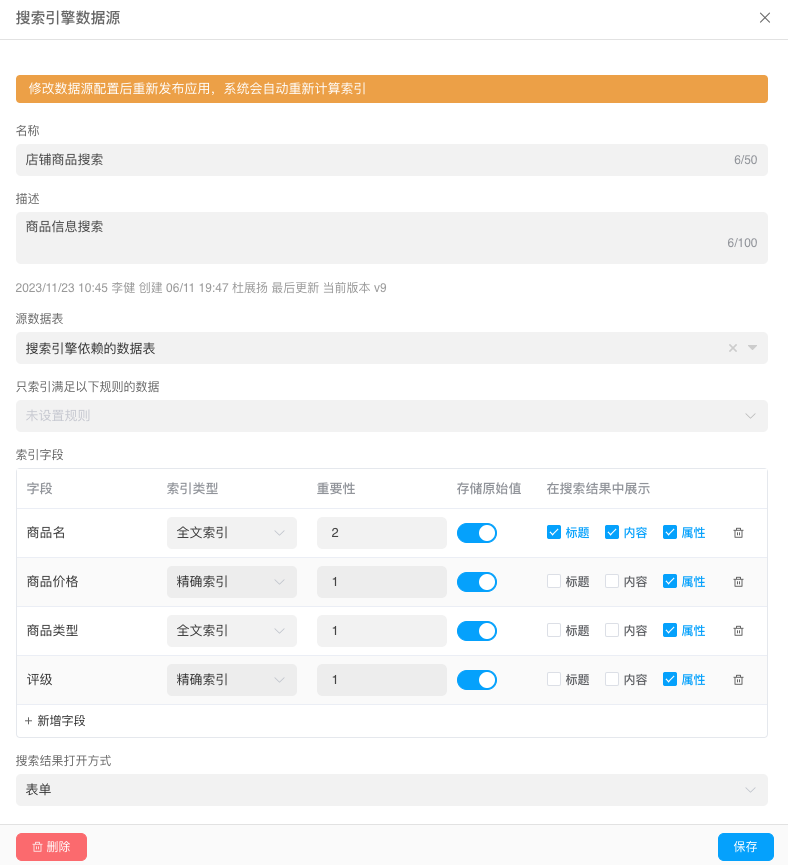
Task: Check 内容 checkbox for 商品价格
Action: [612, 582]
